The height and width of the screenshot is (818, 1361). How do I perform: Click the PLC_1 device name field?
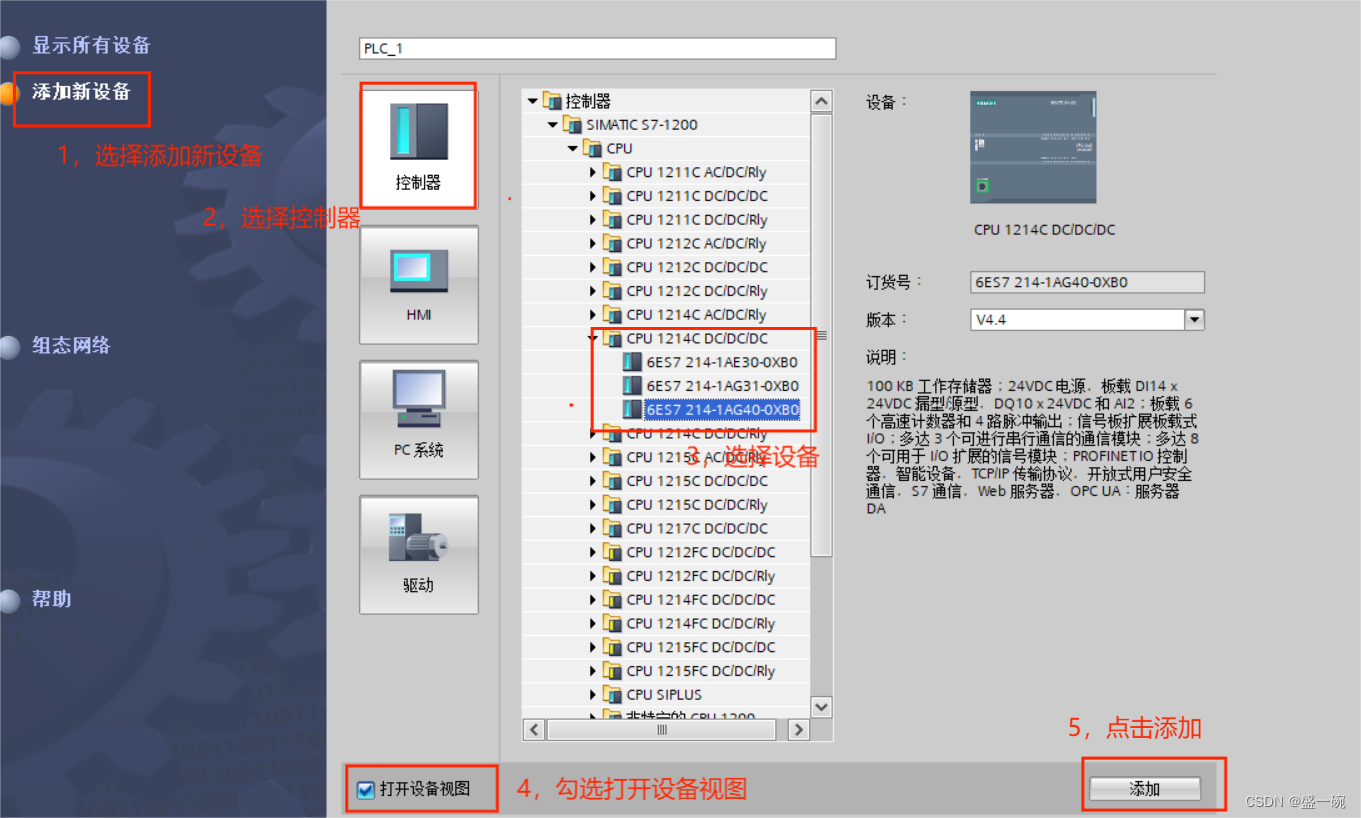tap(597, 49)
